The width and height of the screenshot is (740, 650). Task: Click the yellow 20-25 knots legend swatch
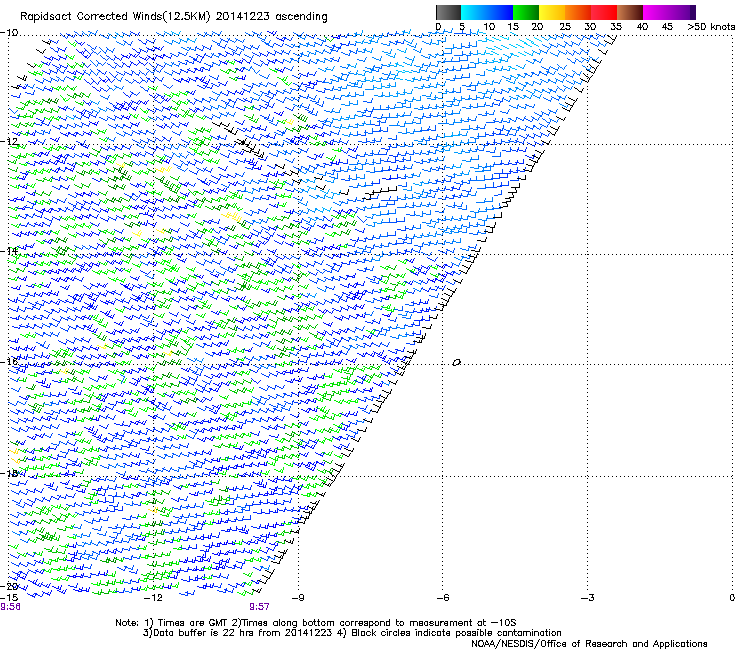coord(552,12)
